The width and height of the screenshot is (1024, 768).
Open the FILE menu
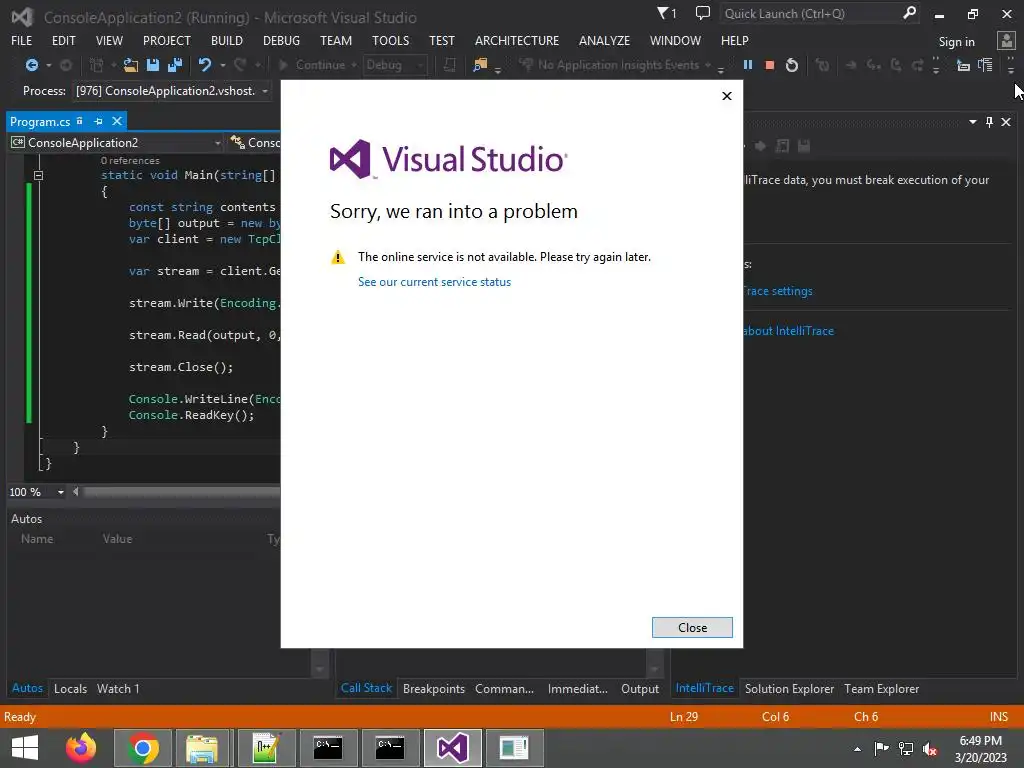coord(22,40)
